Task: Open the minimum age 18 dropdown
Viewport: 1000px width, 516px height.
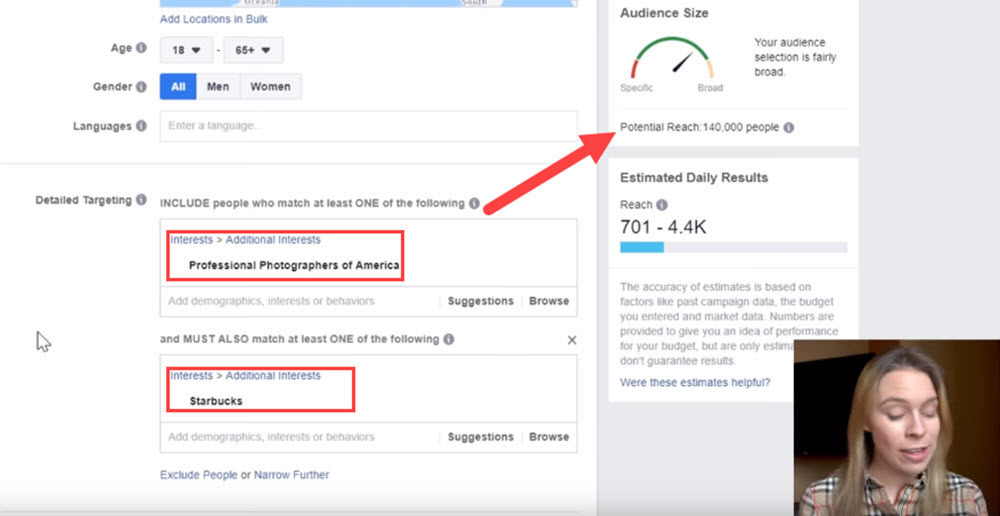Action: 186,50
